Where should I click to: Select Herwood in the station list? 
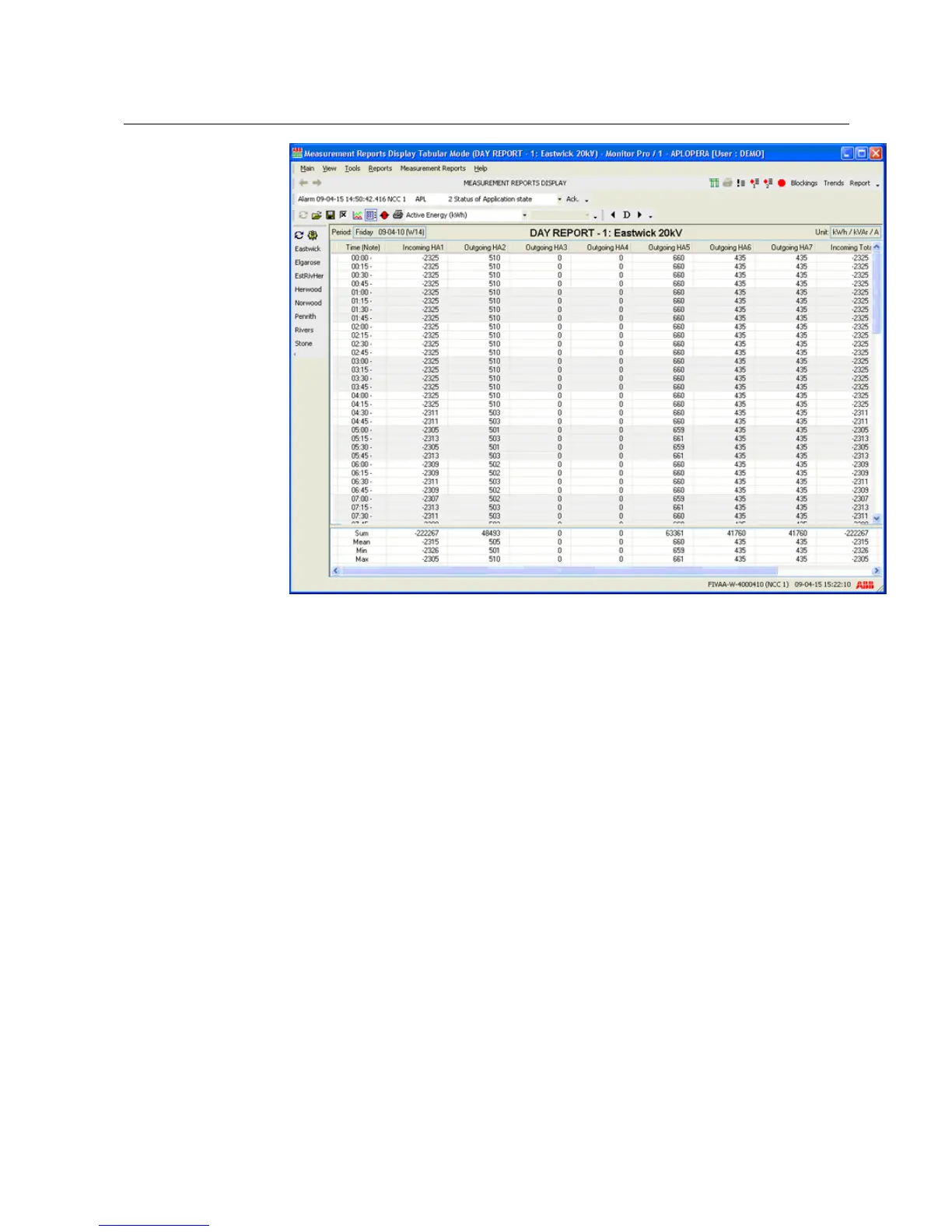308,289
